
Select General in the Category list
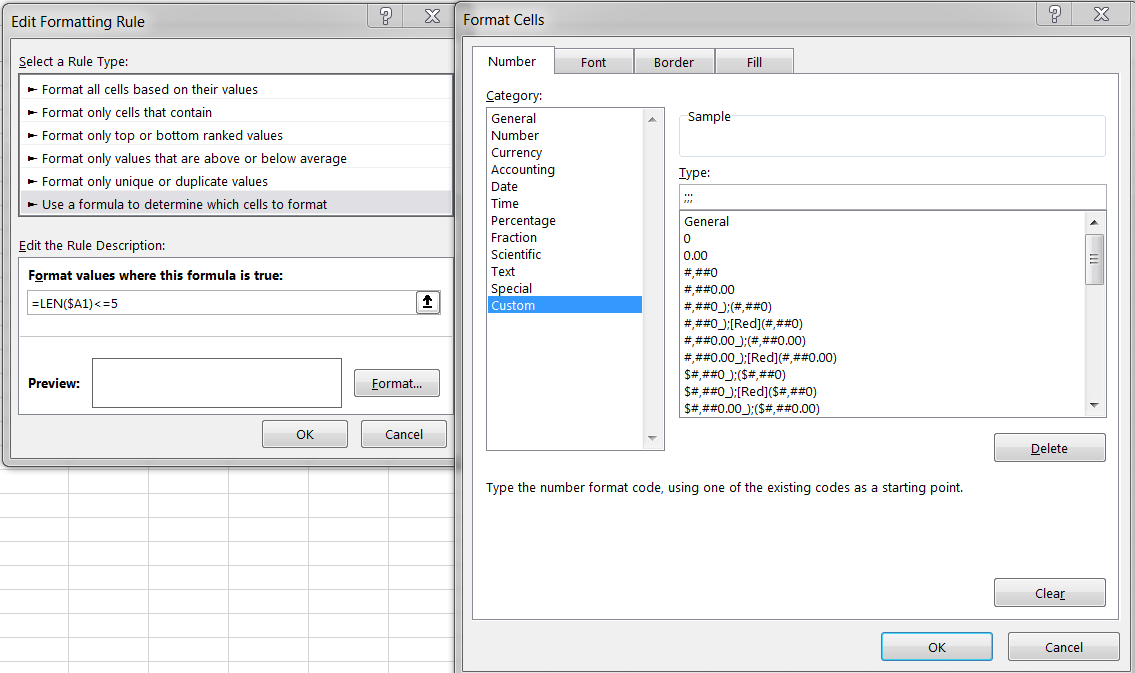coord(565,119)
